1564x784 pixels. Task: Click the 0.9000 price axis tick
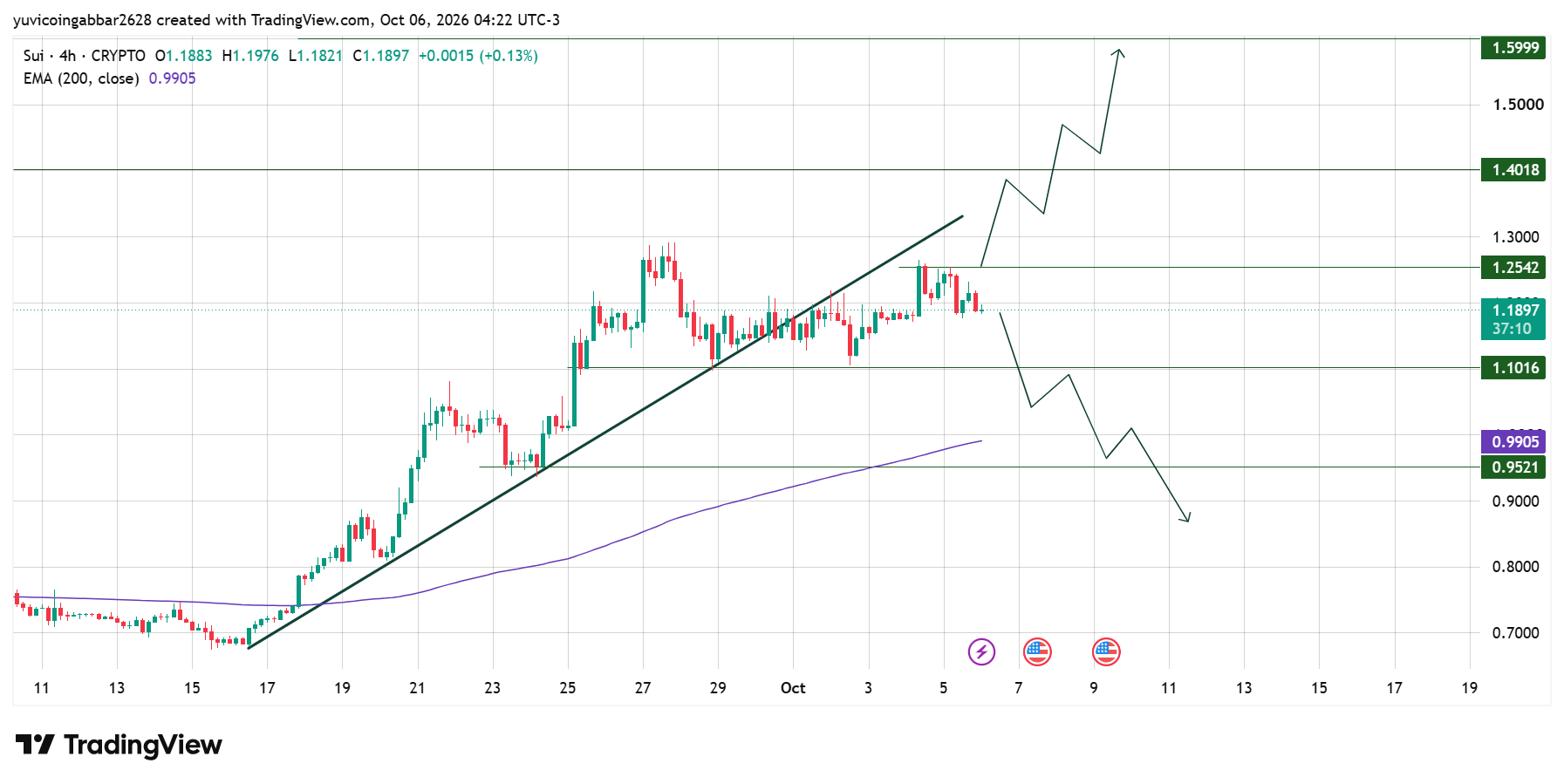point(1516,501)
